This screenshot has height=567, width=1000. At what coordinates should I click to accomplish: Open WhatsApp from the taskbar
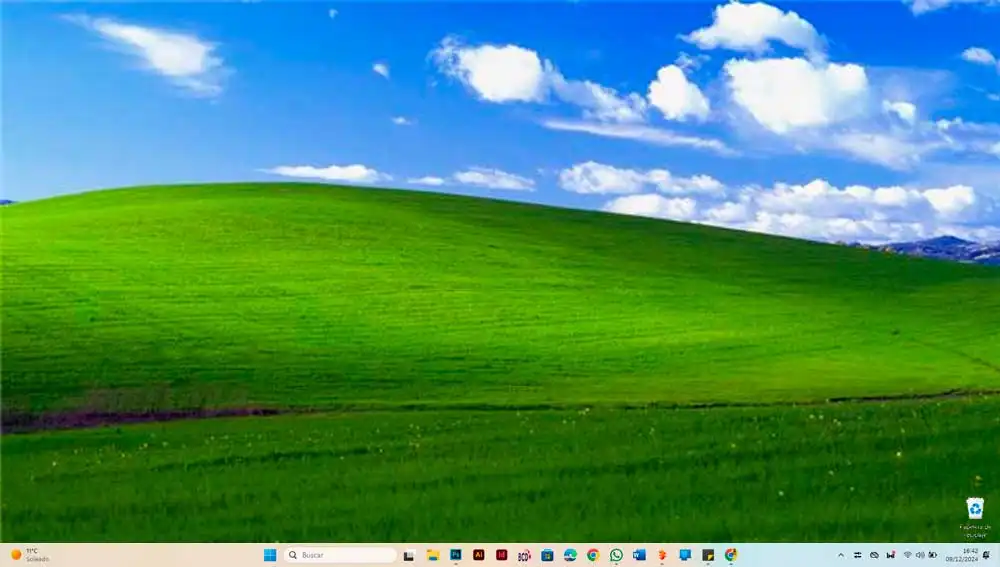coord(616,555)
